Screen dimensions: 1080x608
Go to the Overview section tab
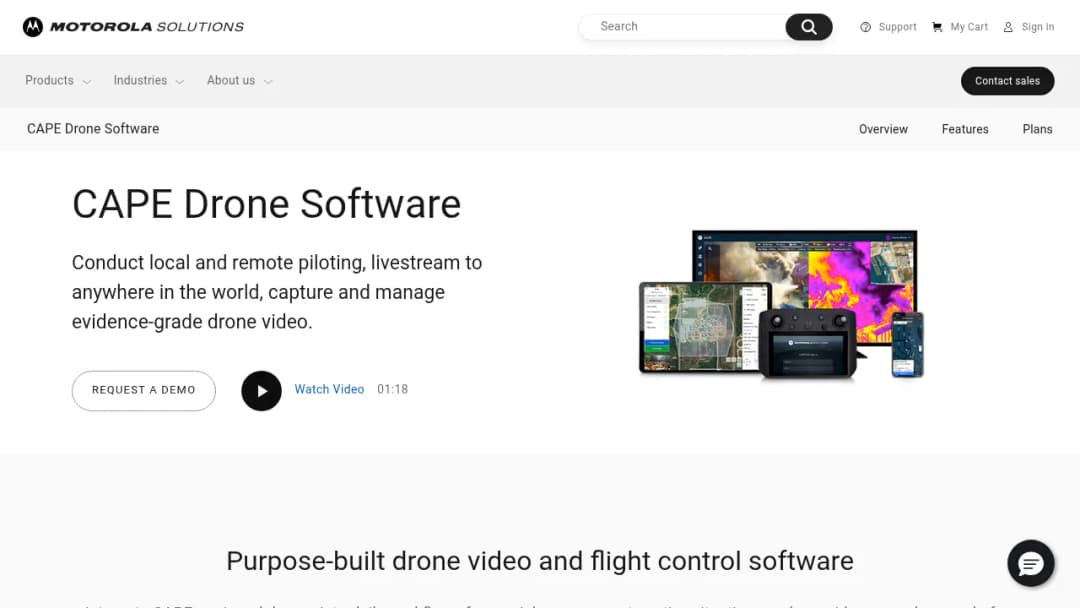(883, 129)
